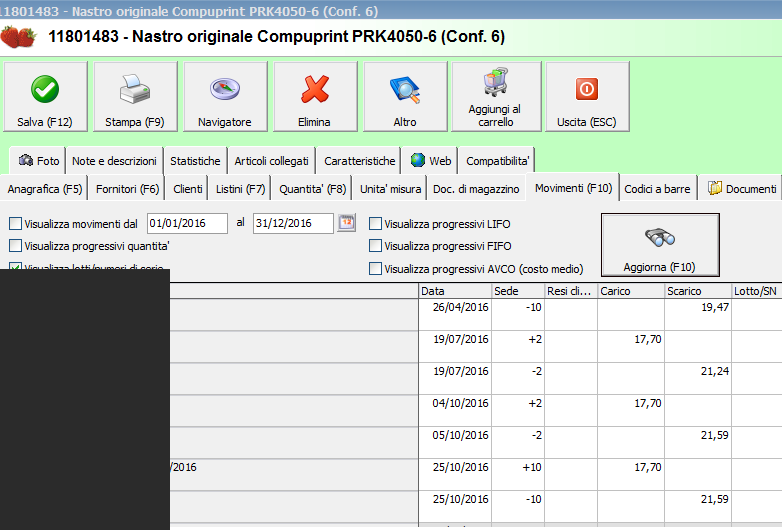Open the Compatibilita' tab
The image size is (782, 530).
point(497,161)
